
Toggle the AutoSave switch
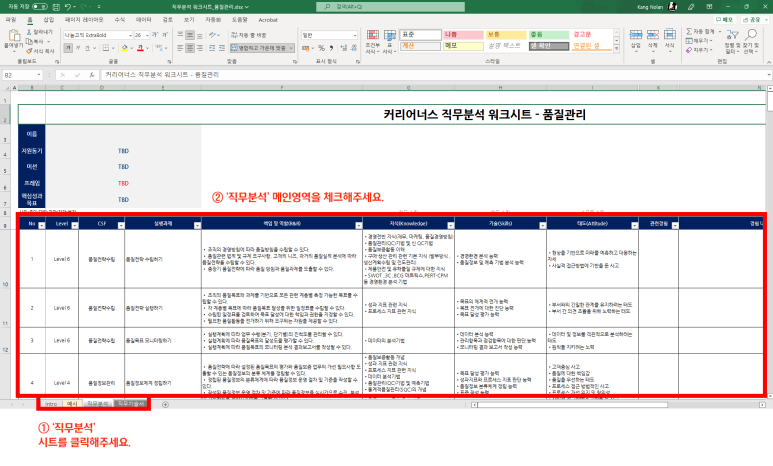coord(39,7)
